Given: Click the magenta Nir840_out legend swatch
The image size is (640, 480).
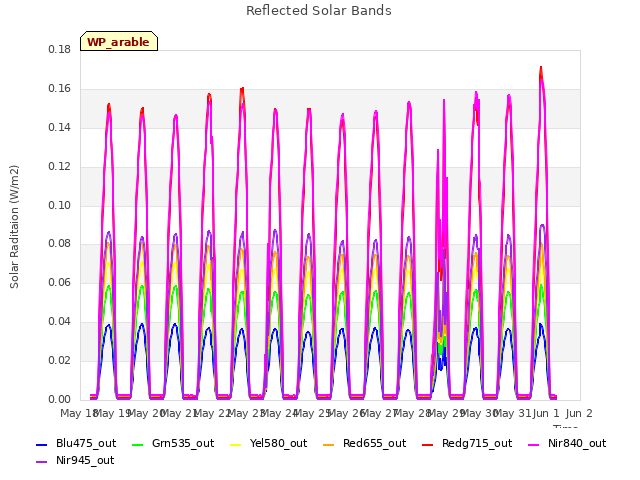Looking at the screenshot, I should 534,444.
